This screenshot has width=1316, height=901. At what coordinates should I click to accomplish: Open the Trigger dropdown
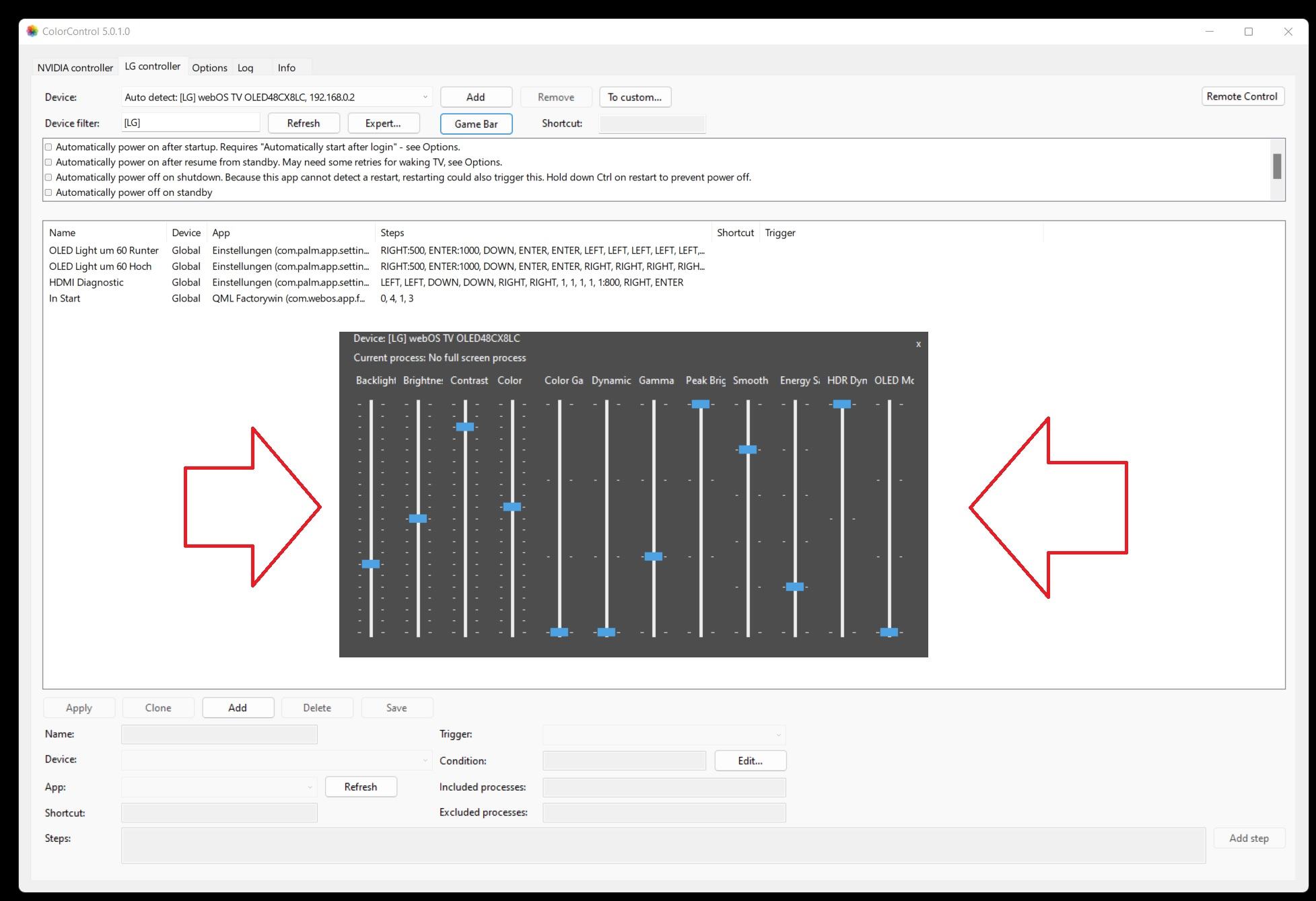coord(664,734)
